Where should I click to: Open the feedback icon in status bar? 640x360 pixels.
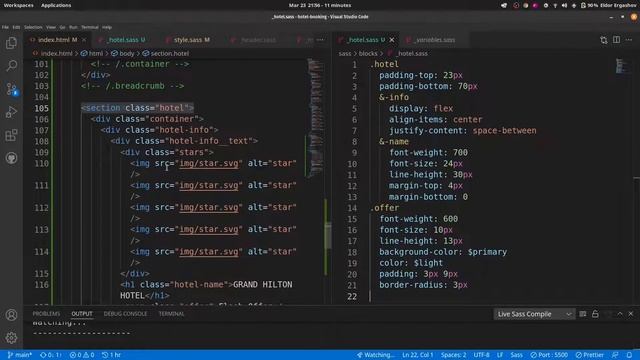click(x=615, y=355)
